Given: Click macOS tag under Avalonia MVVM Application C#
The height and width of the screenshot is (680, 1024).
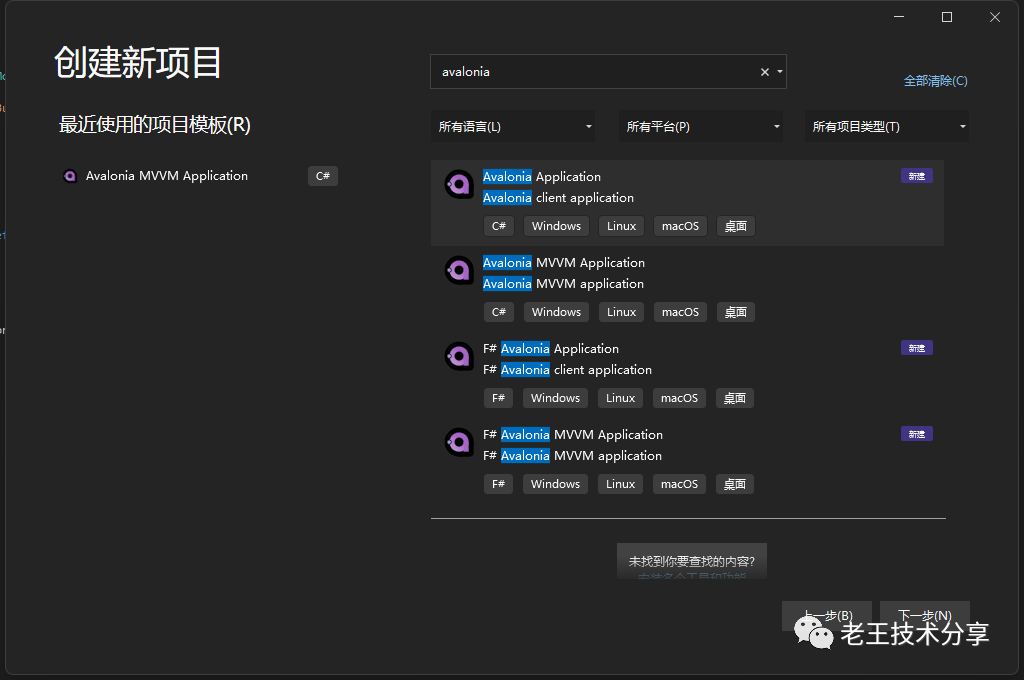Looking at the screenshot, I should (x=680, y=312).
